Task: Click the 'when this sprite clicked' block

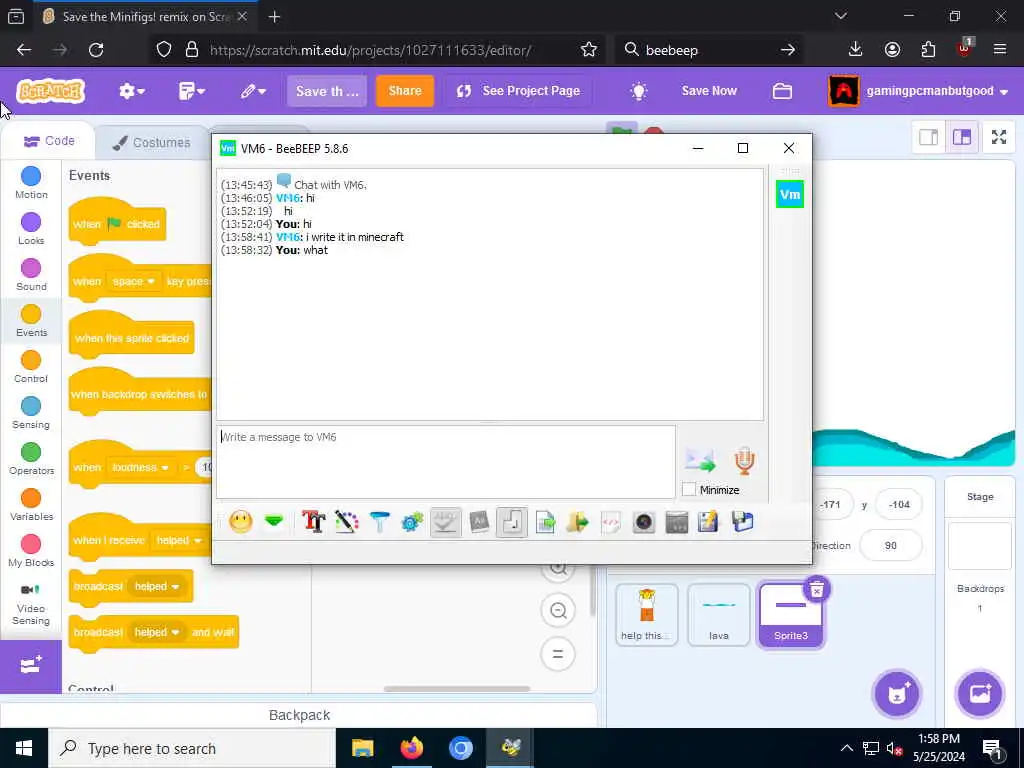Action: (131, 338)
